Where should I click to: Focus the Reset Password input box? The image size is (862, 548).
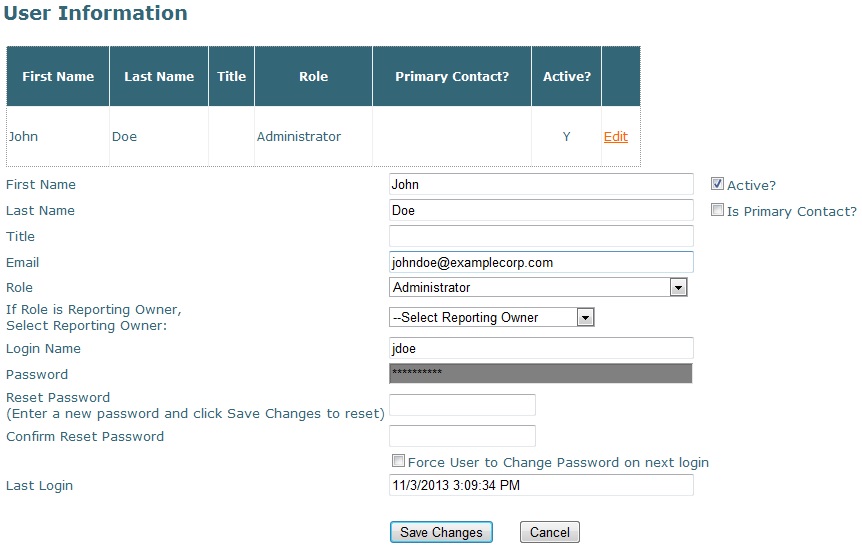click(x=462, y=405)
